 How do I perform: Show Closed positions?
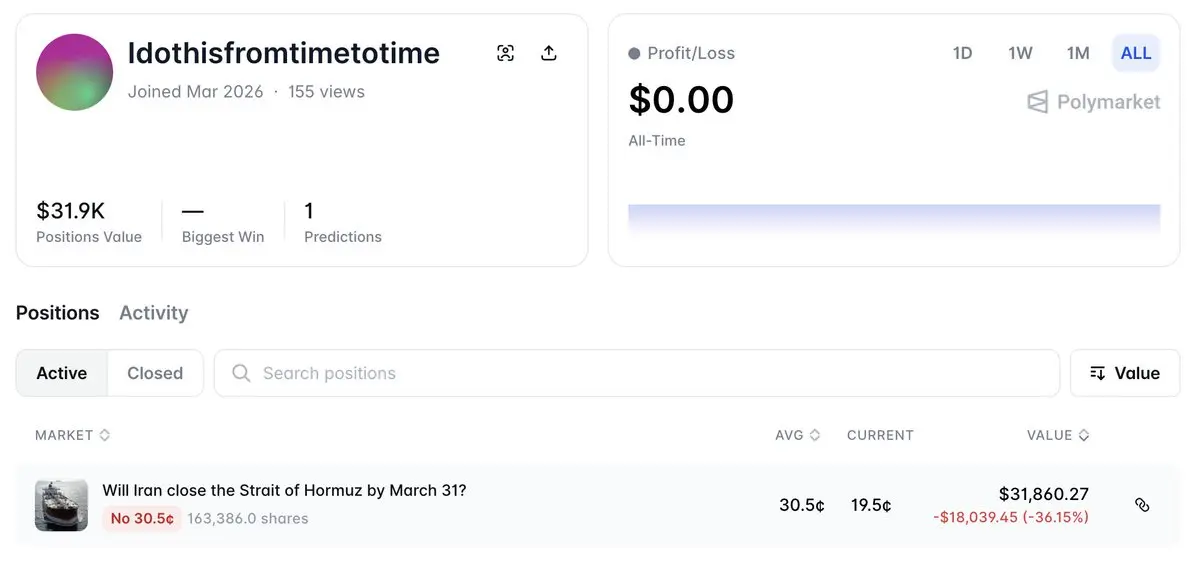coord(155,373)
